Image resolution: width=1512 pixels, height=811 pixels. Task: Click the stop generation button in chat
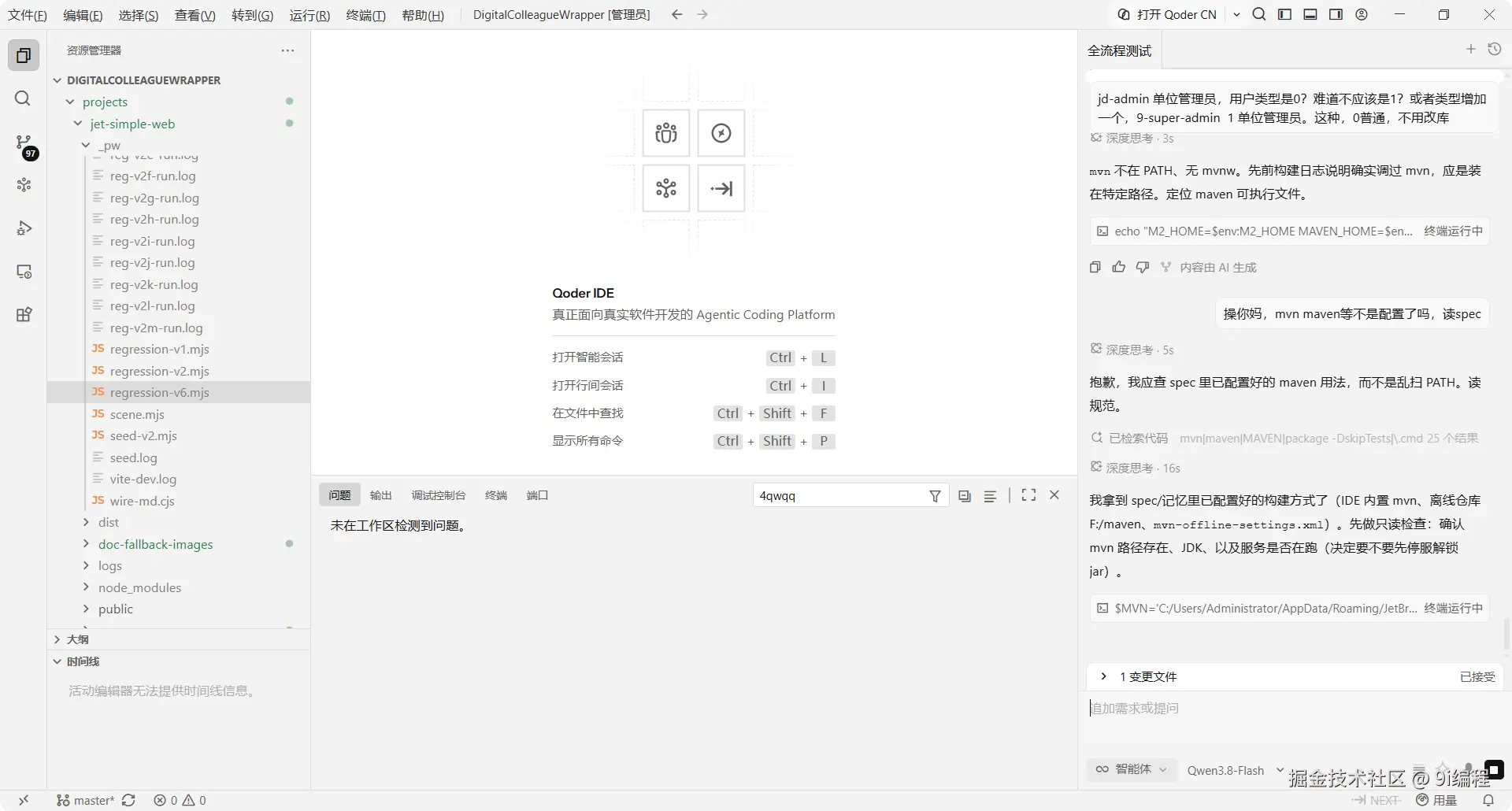coord(1494,769)
